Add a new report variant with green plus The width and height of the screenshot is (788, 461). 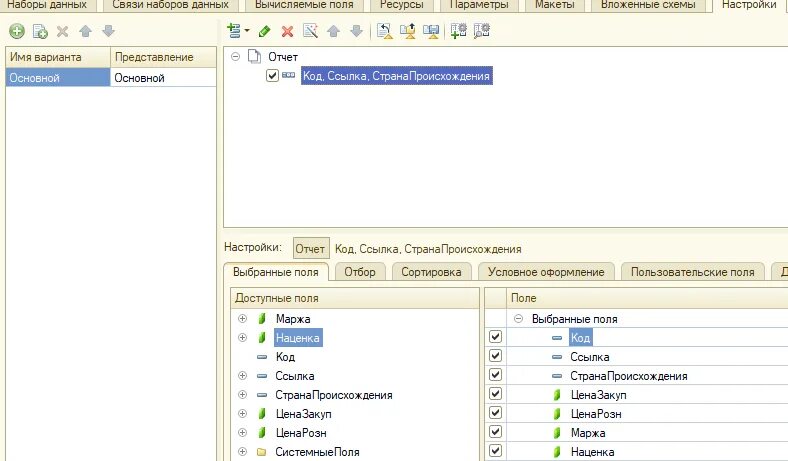click(x=17, y=31)
